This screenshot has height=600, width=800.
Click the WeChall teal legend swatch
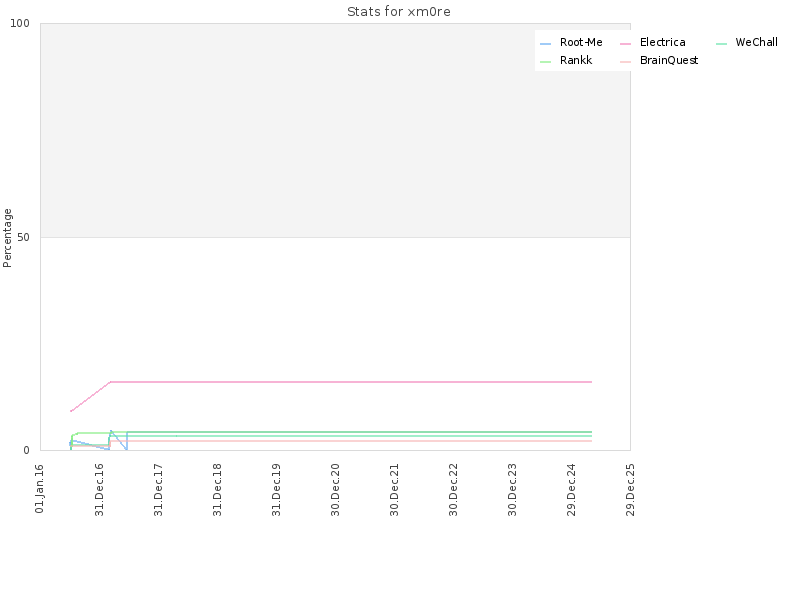click(x=721, y=44)
